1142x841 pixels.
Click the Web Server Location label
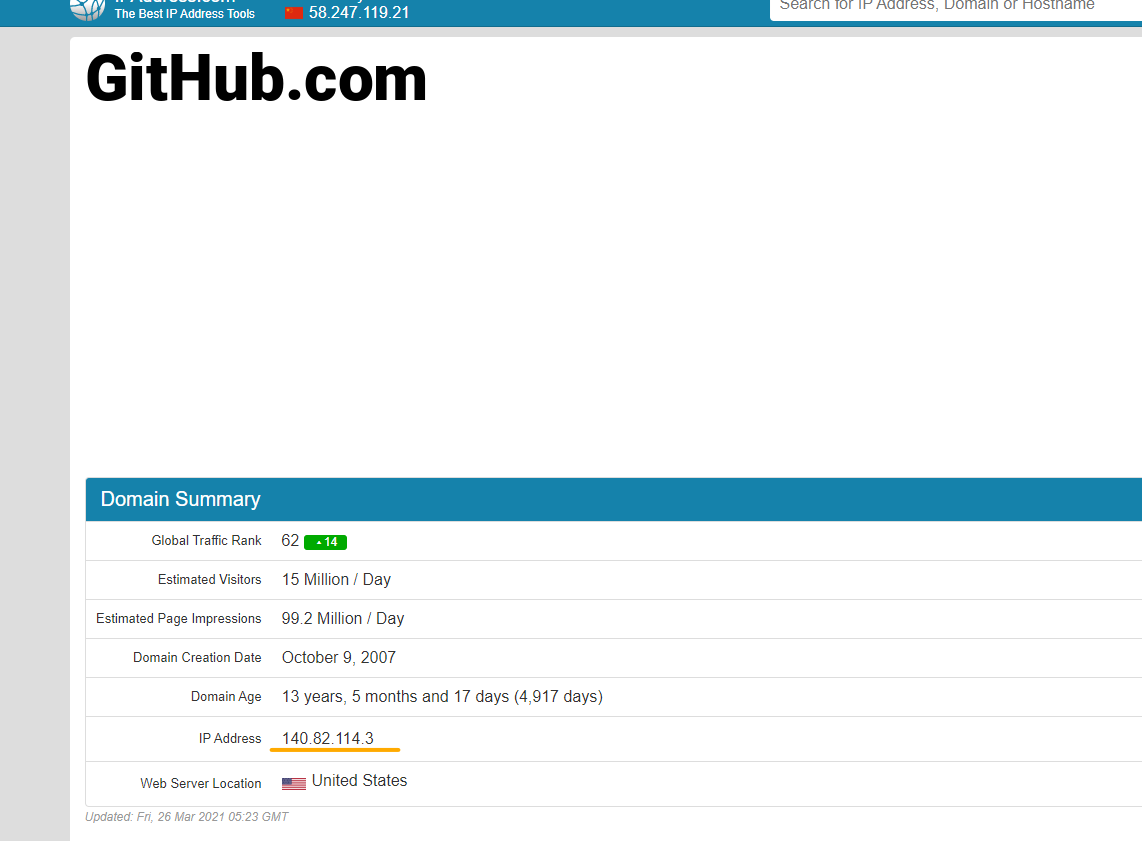click(201, 783)
